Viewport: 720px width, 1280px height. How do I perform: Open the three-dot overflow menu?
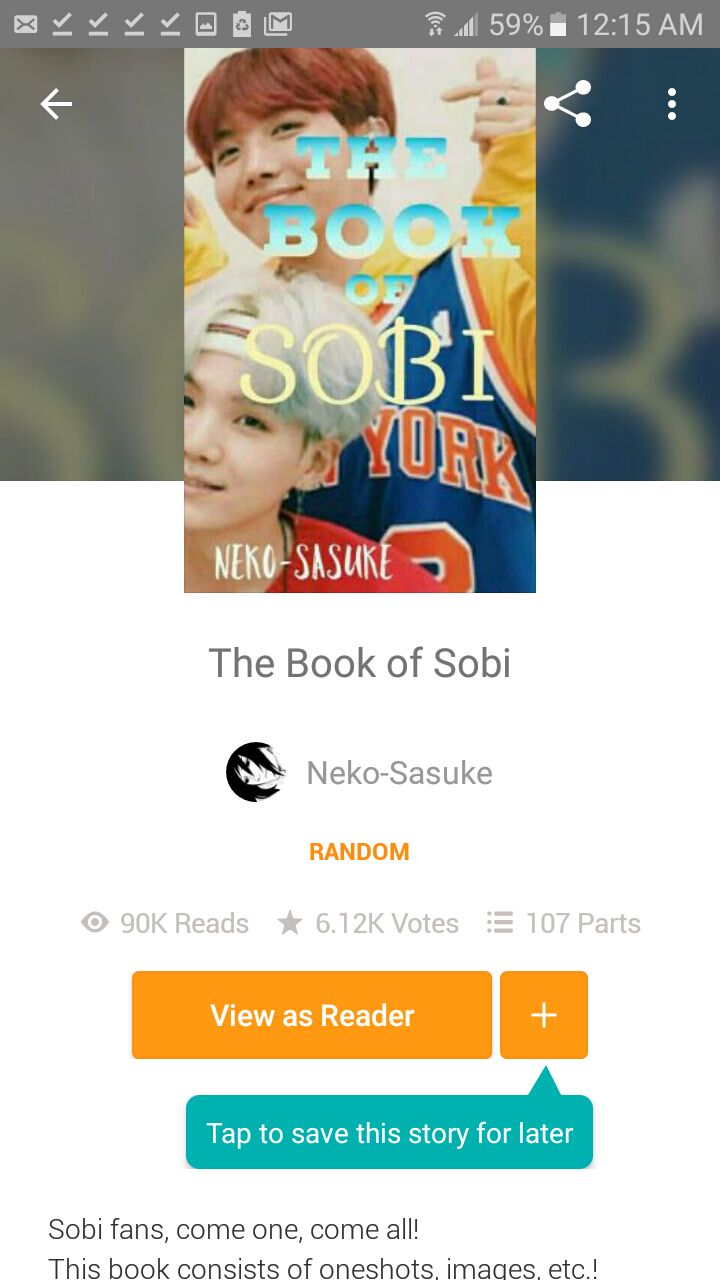tap(672, 104)
